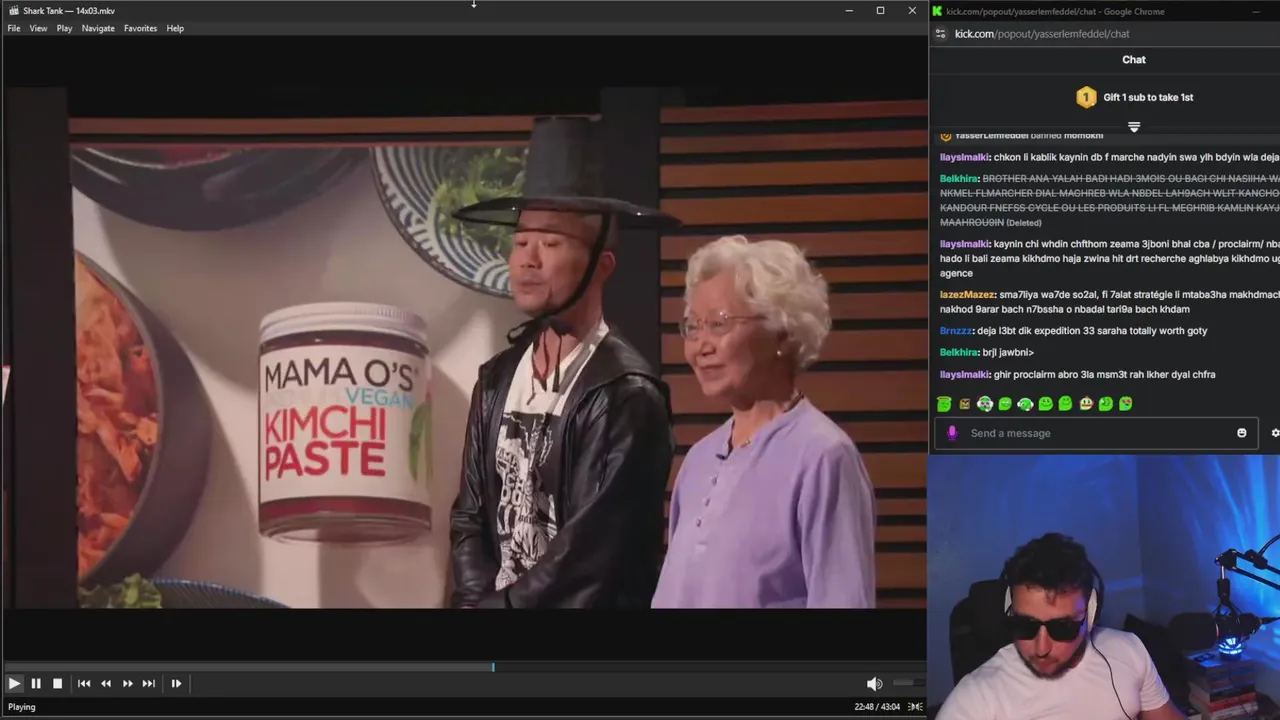Open the Favorites menu
This screenshot has width=1280, height=720.
click(x=140, y=28)
